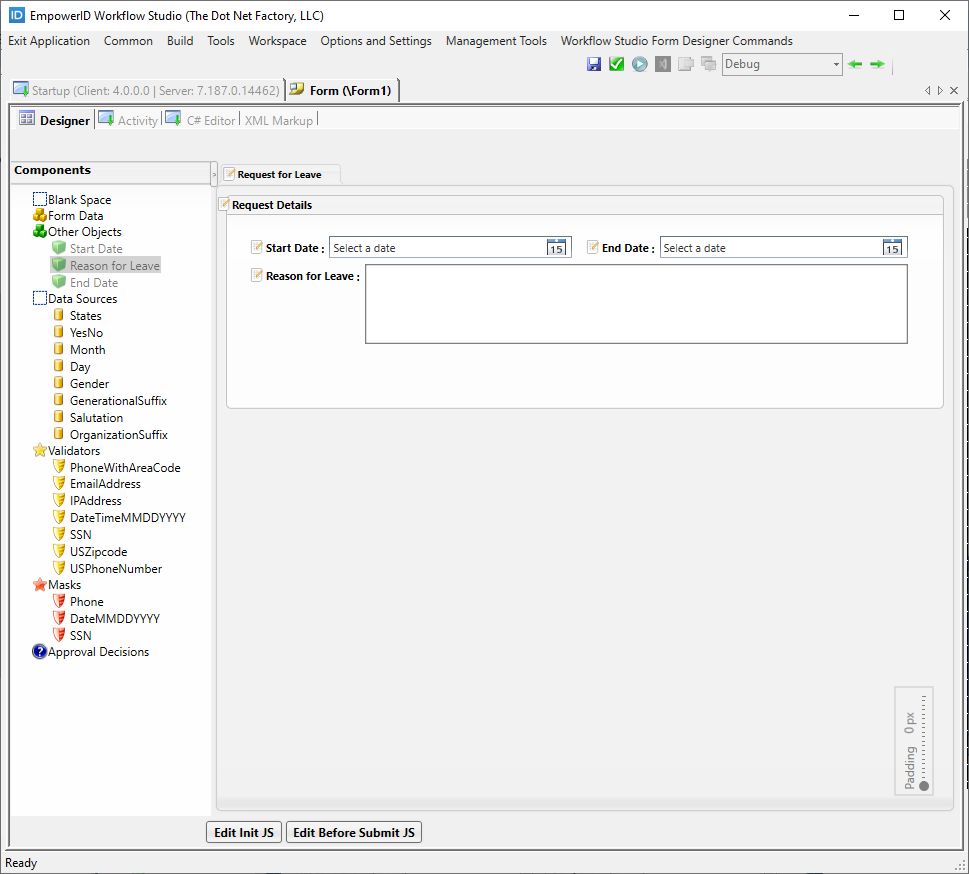This screenshot has height=874, width=969.
Task: Click the Edit Init JS button
Action: pos(244,833)
